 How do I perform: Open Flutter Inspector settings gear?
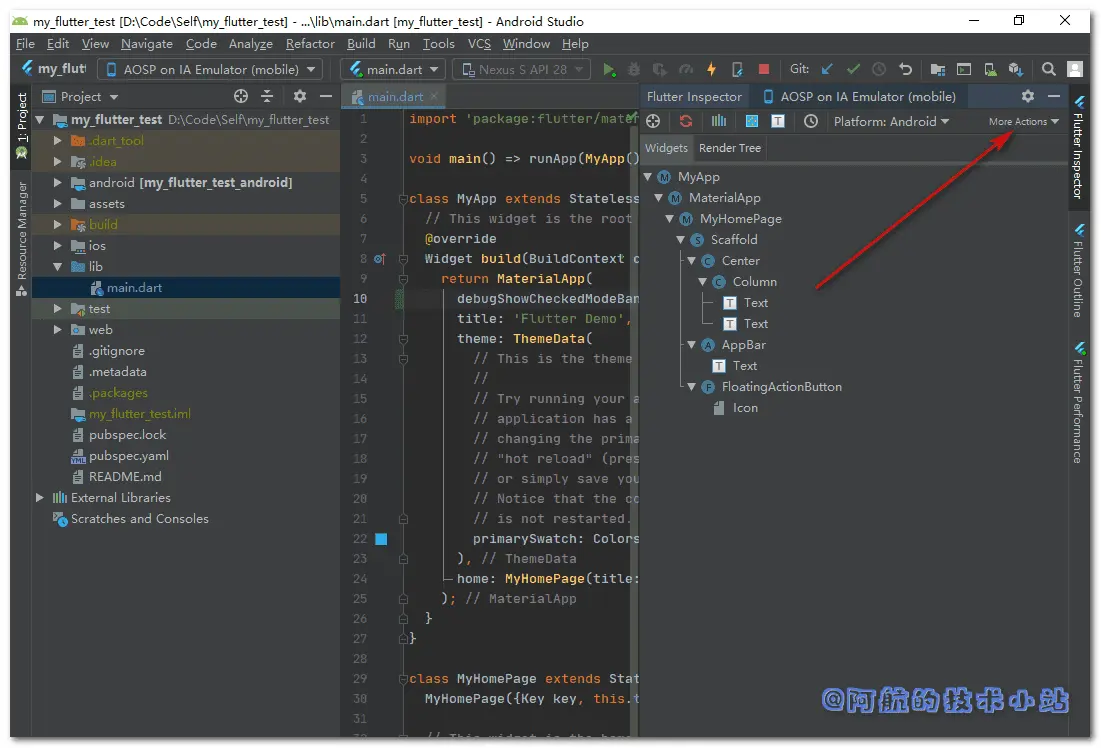[x=1028, y=96]
